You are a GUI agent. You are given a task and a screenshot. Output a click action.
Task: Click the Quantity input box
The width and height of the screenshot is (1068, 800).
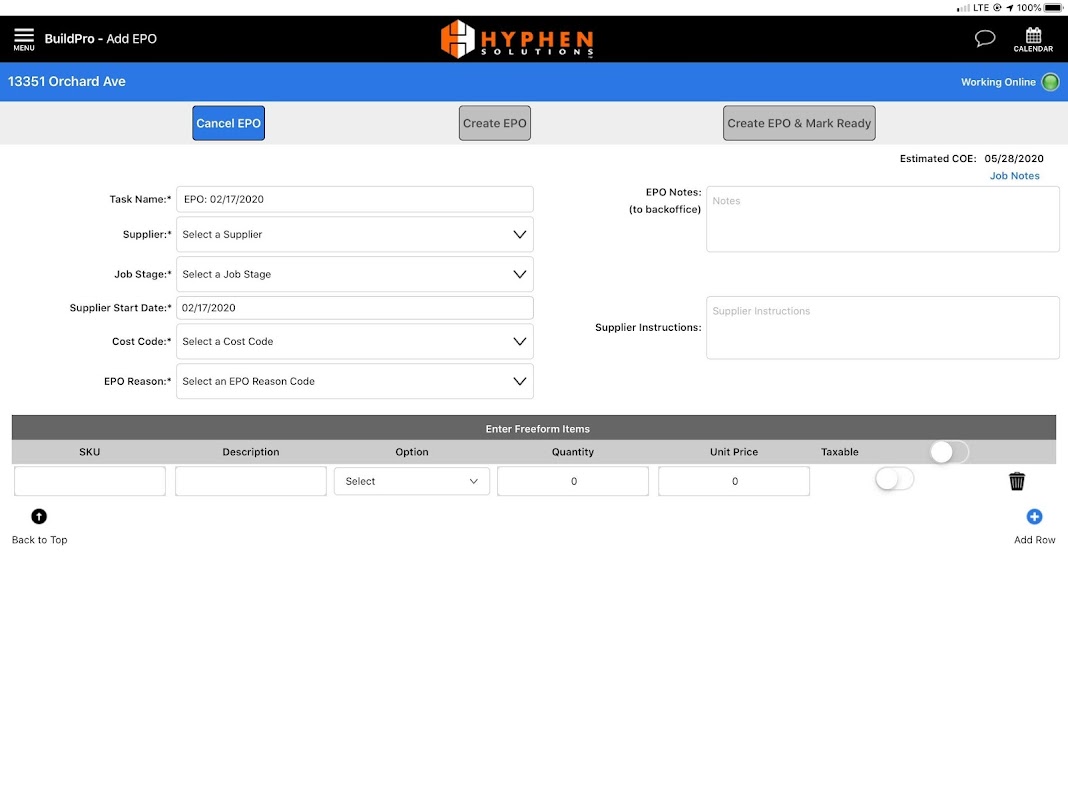click(x=573, y=481)
